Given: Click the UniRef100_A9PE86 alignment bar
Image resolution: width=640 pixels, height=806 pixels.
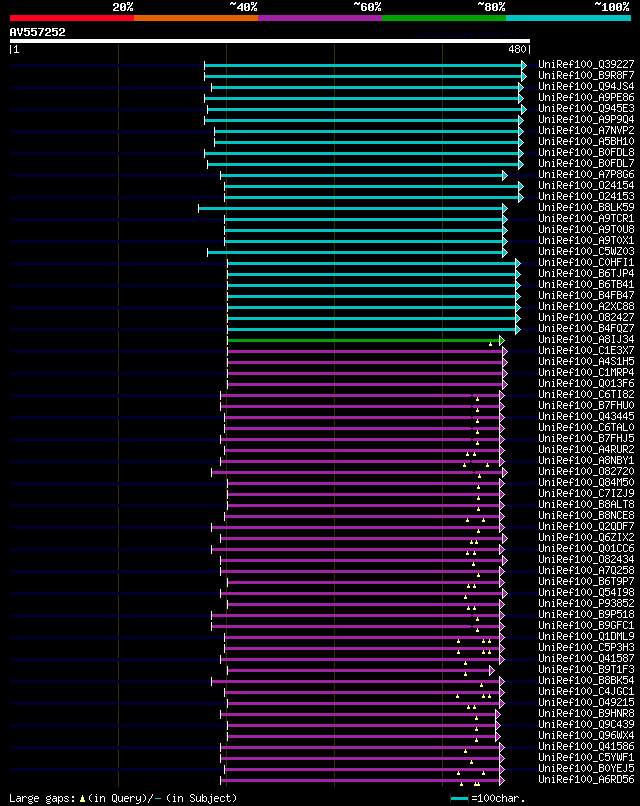Looking at the screenshot, I should pyautogui.click(x=363, y=98).
